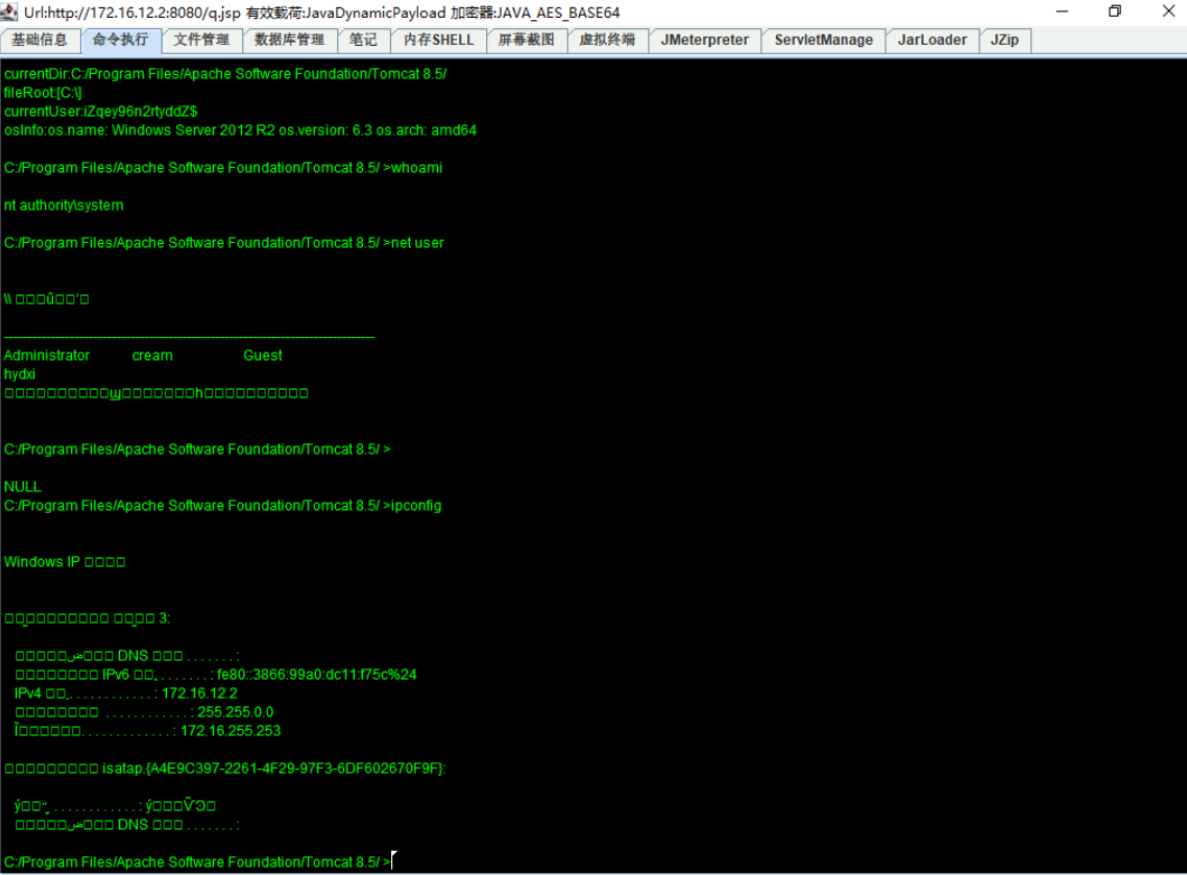
Task: Close the shell window
Action: (1168, 11)
